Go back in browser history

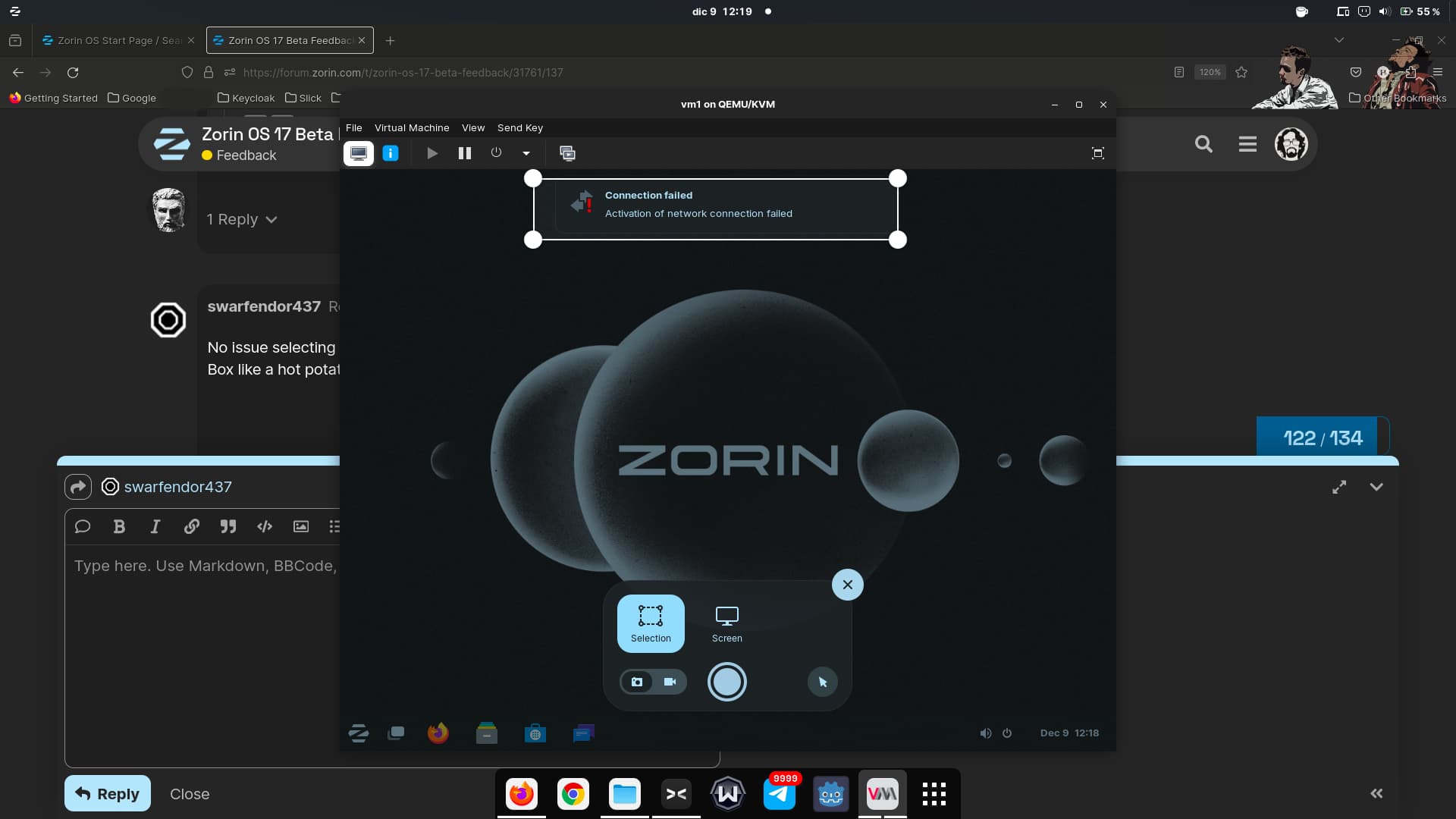click(x=18, y=73)
